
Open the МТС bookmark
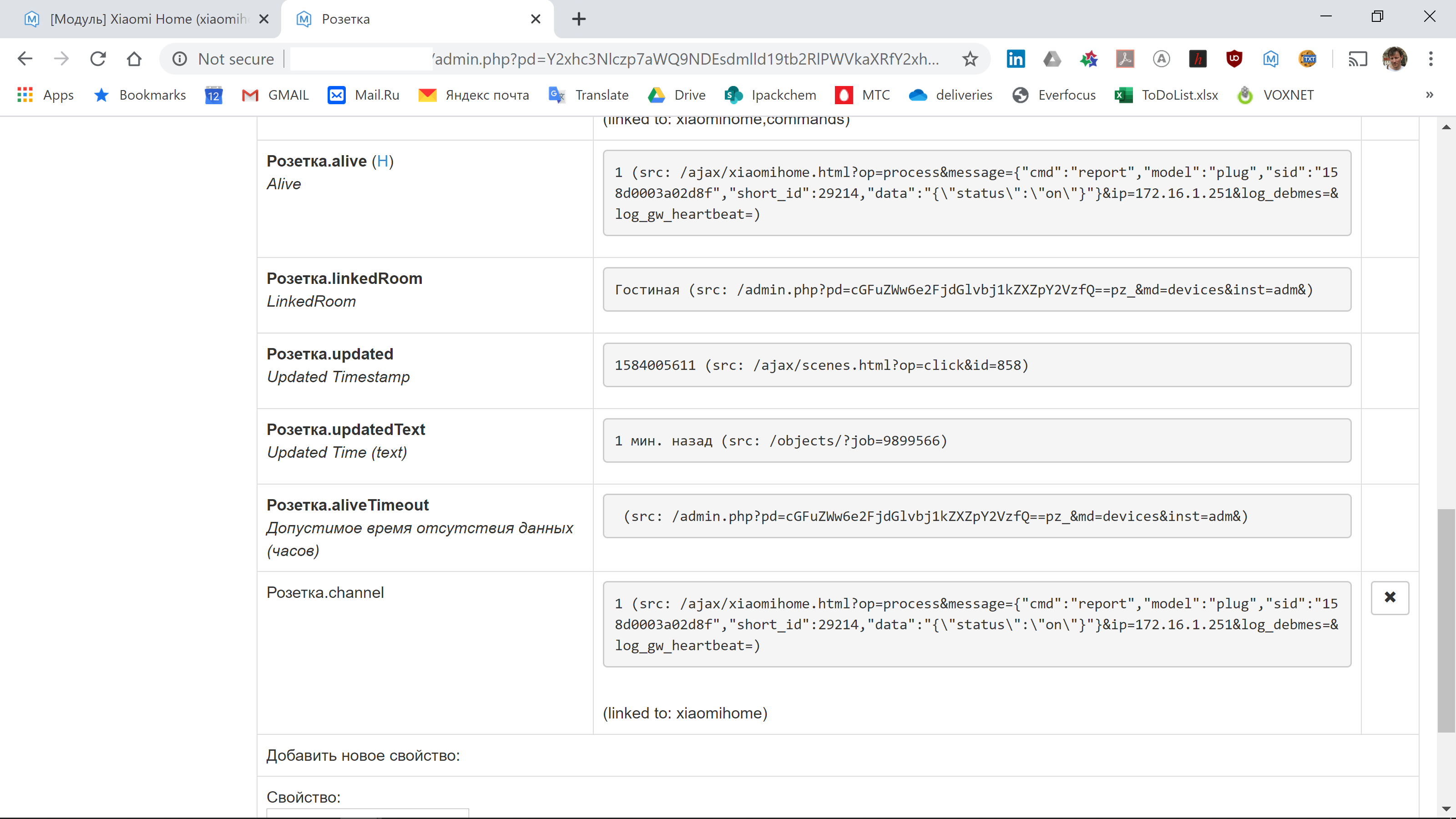[863, 94]
